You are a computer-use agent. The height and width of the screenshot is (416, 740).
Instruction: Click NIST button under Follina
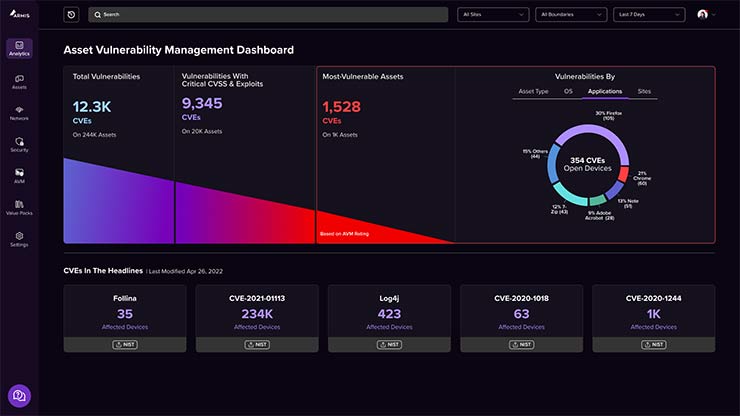[125, 344]
